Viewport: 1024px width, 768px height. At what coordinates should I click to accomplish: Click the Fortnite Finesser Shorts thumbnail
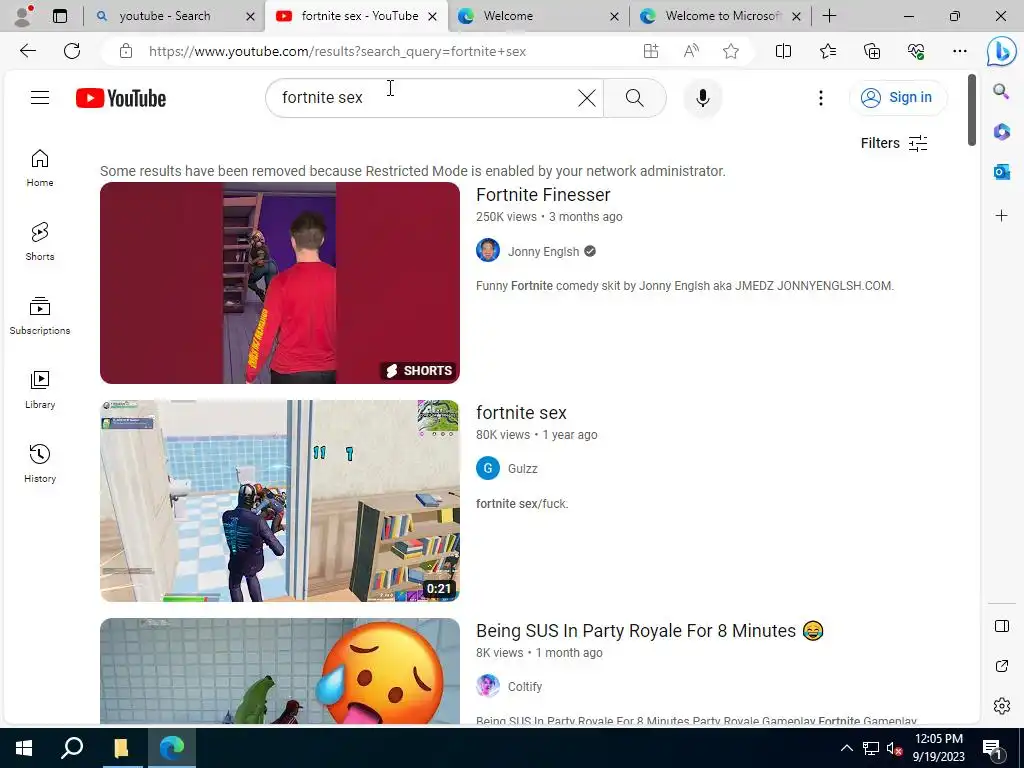(280, 283)
